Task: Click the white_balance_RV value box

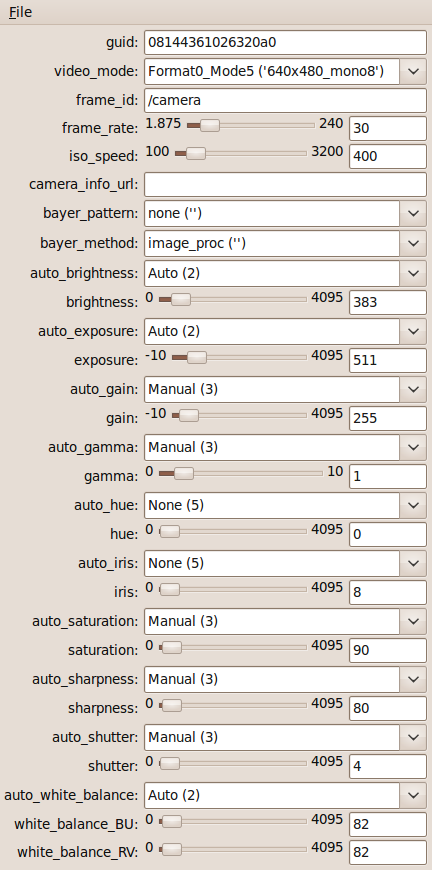Action: [388, 852]
